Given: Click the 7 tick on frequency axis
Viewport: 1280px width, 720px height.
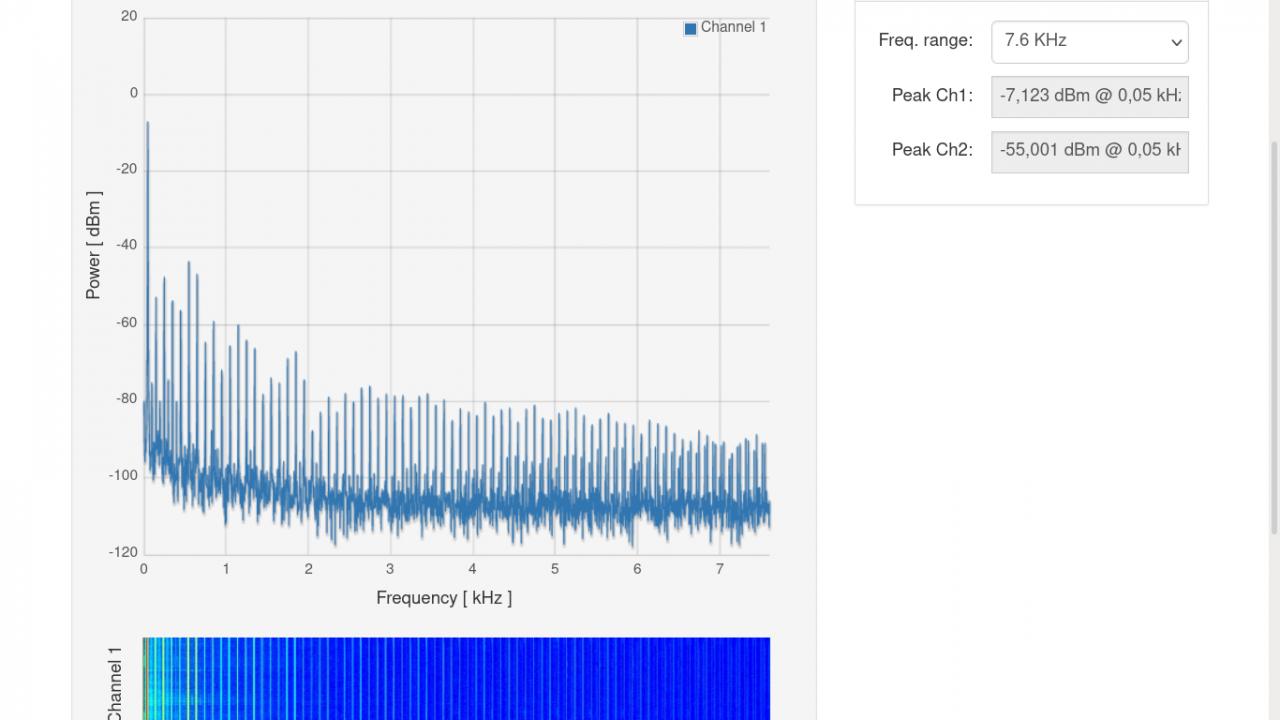Looking at the screenshot, I should tap(720, 569).
